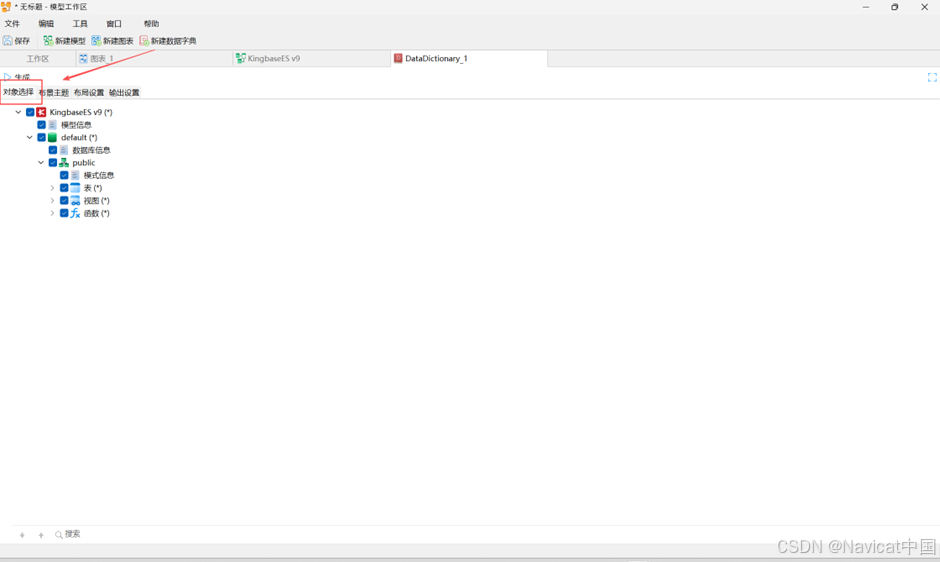The image size is (940, 562).
Task: Collapse the public tree node
Action: [x=41, y=163]
